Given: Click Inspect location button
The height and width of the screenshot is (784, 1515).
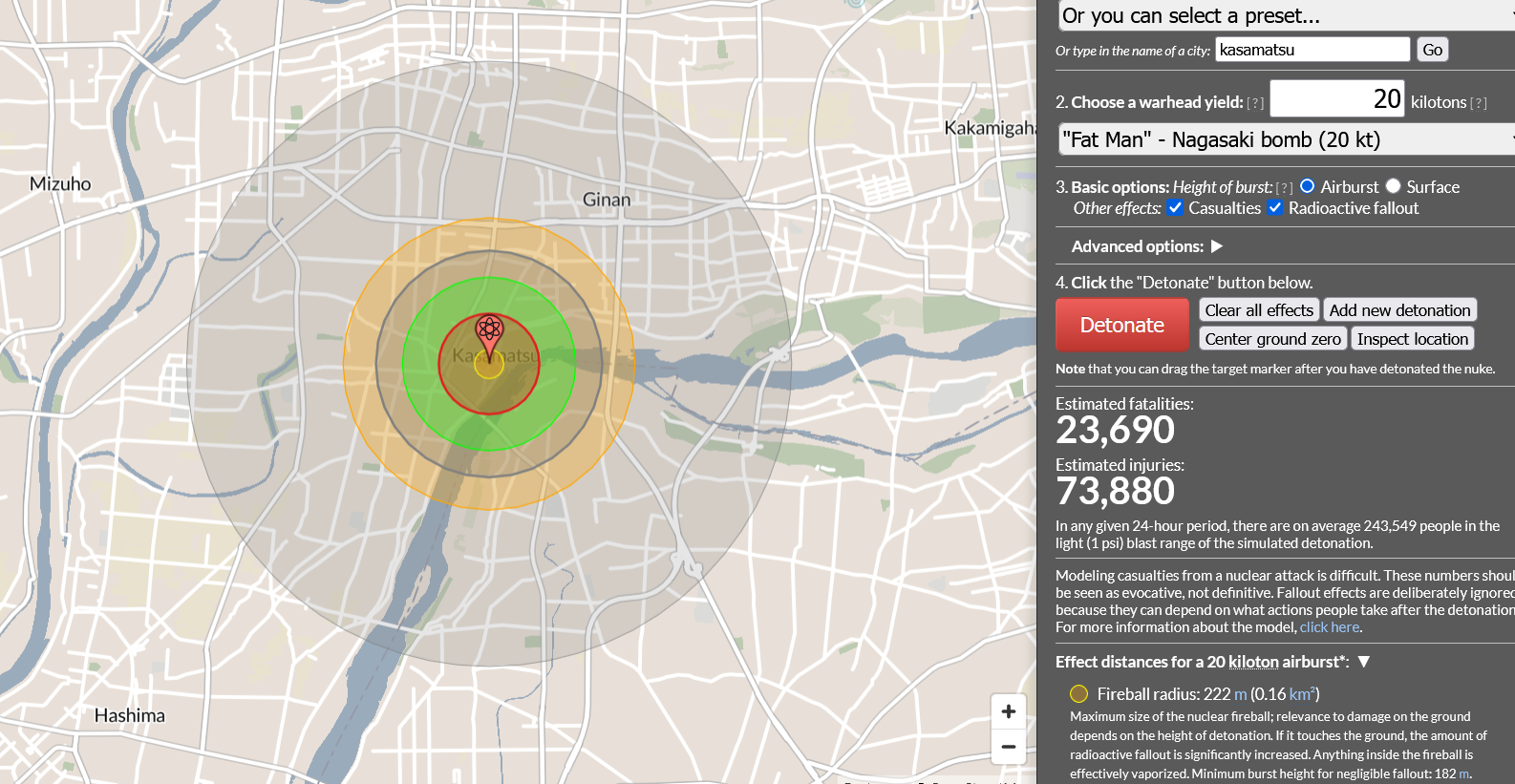Looking at the screenshot, I should click(x=1412, y=339).
